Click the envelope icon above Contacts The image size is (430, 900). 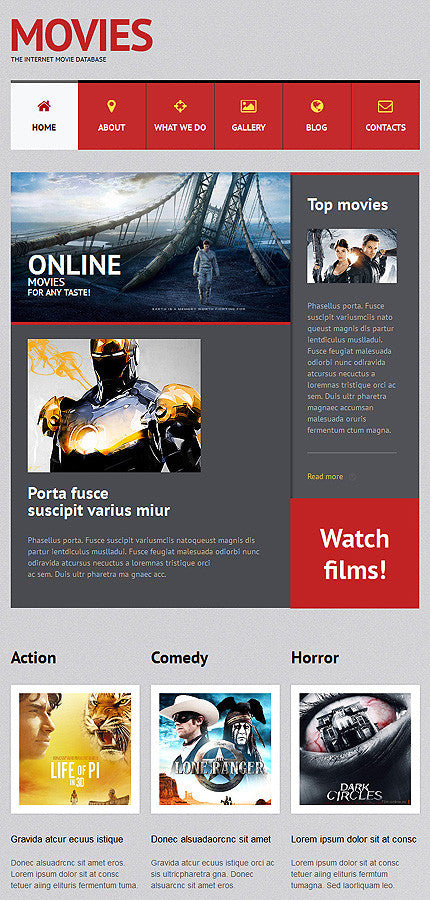(x=385, y=106)
